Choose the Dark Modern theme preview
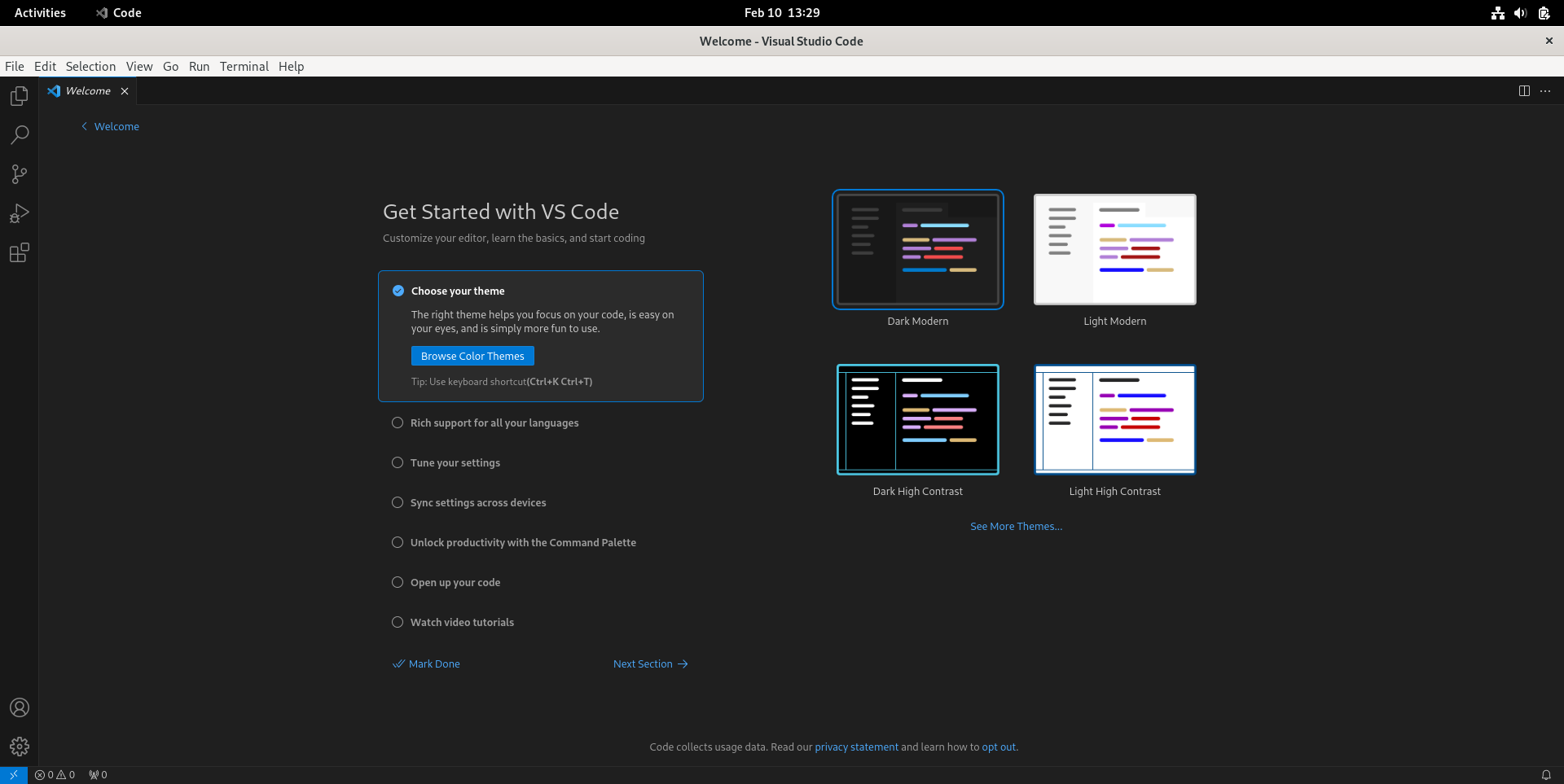1564x784 pixels. (x=918, y=249)
